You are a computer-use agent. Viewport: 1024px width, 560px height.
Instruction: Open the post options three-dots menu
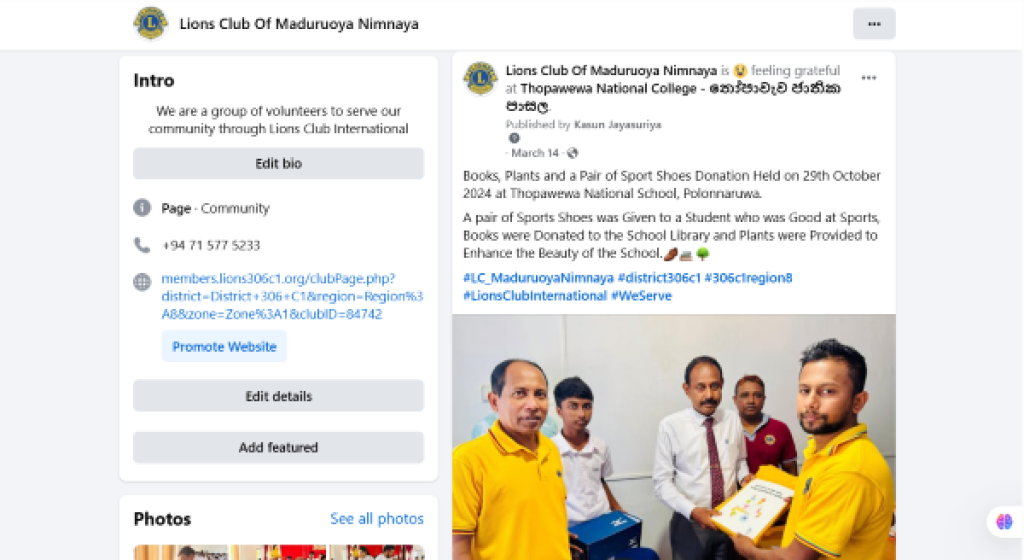pyautogui.click(x=869, y=78)
